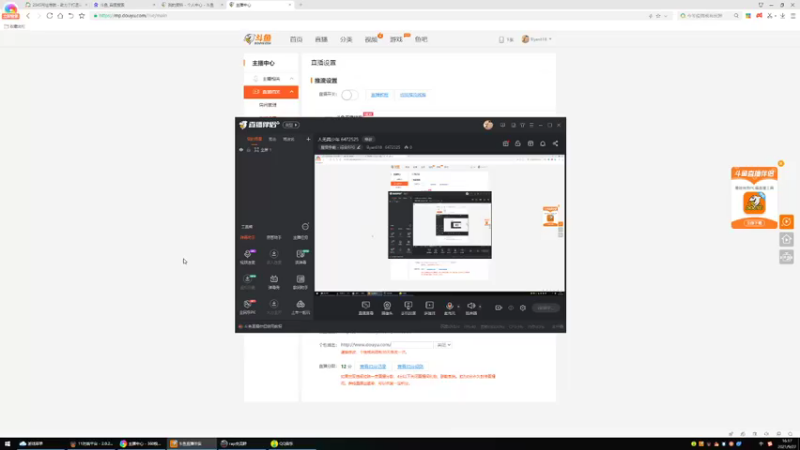Click the browser bookmark star icon

(82, 16)
